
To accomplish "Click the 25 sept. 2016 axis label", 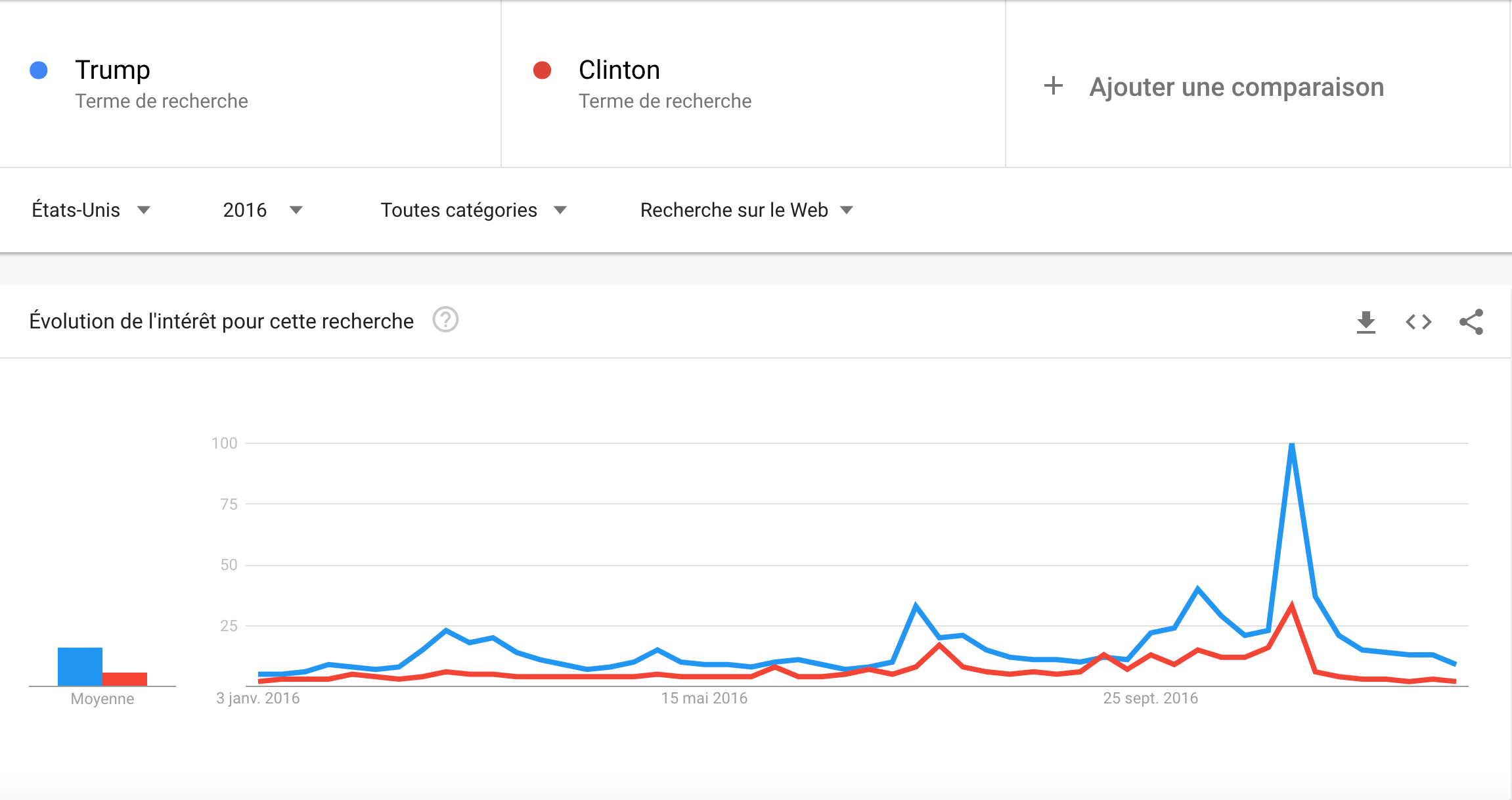I will (x=1150, y=698).
